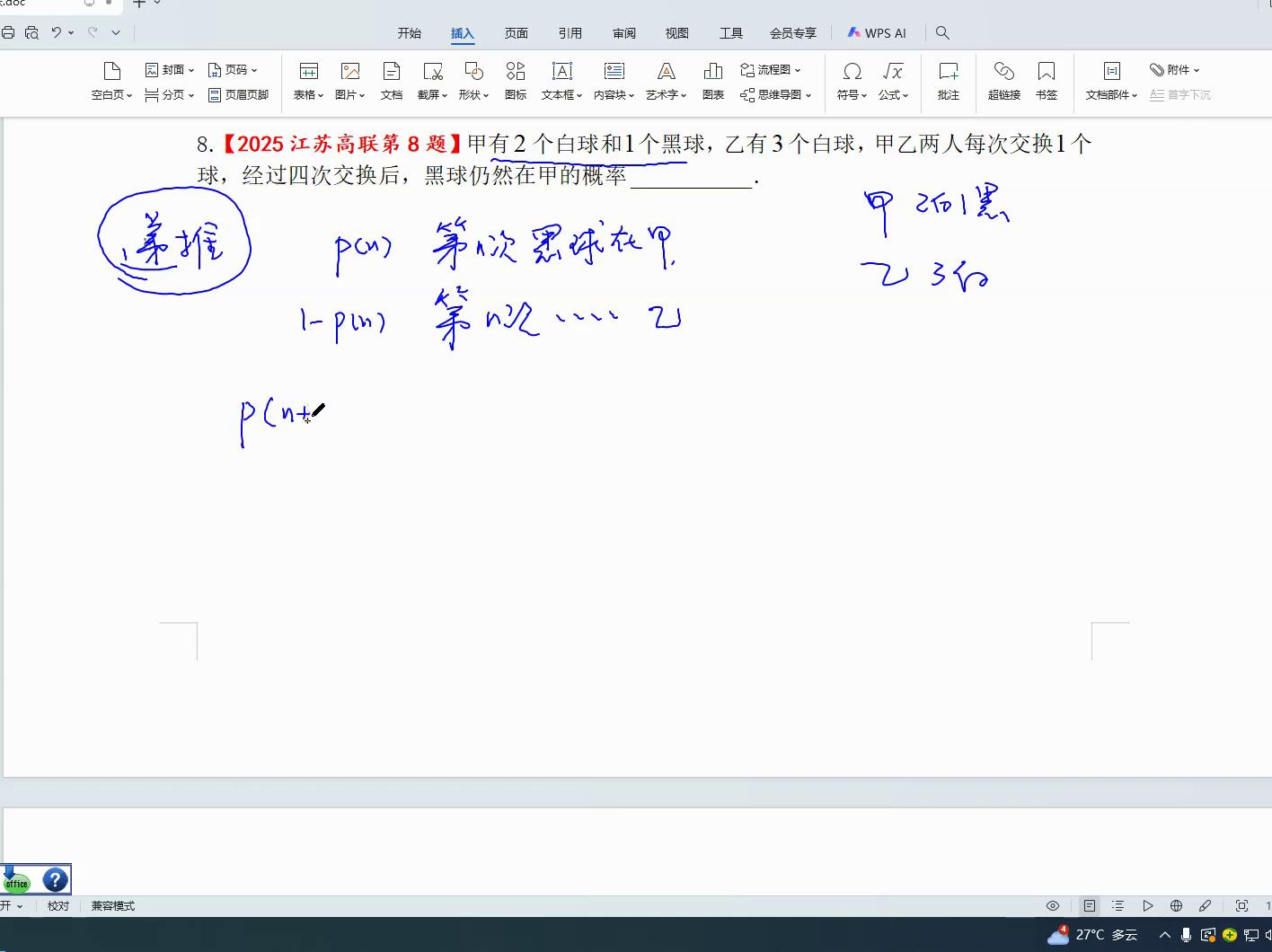Insert a hyperlink 超链接

(x=1003, y=81)
